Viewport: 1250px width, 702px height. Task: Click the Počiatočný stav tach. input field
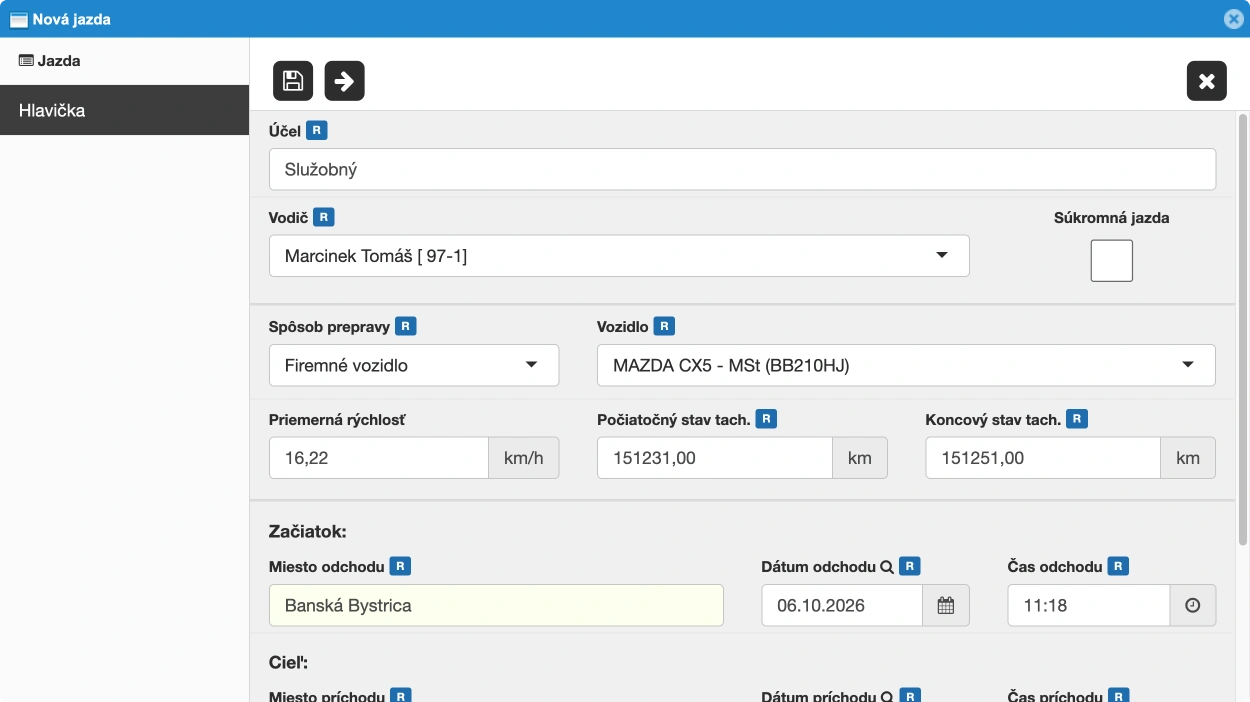tap(715, 458)
